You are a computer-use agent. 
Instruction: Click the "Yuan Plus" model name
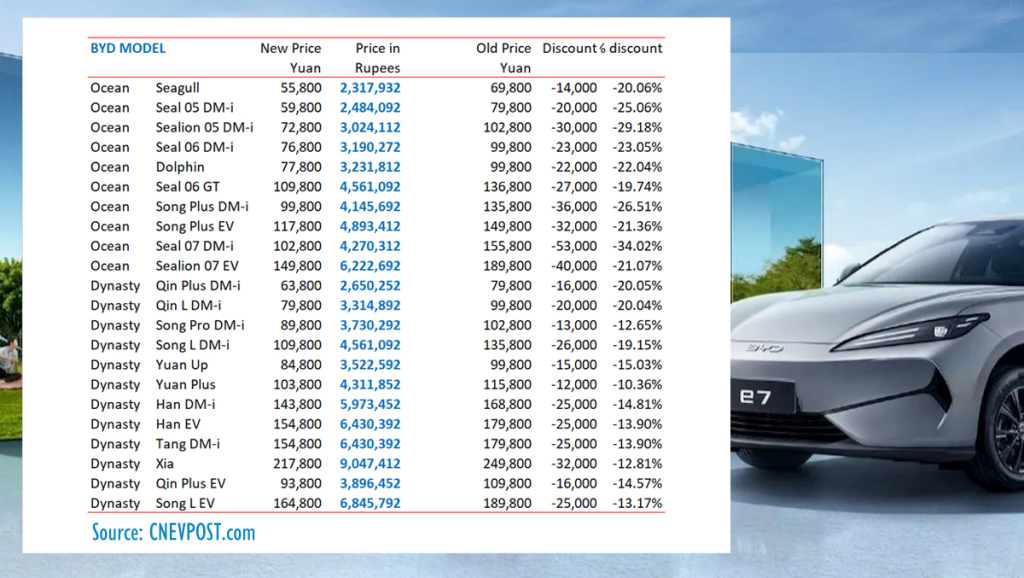point(185,385)
